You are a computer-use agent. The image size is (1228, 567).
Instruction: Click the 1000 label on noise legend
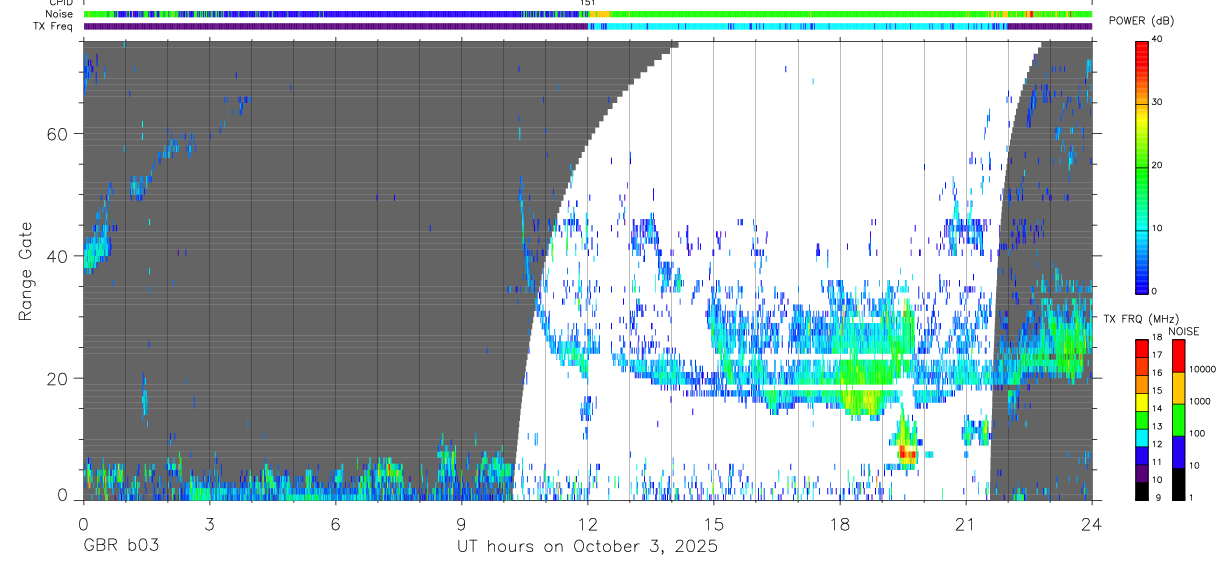(x=1202, y=401)
